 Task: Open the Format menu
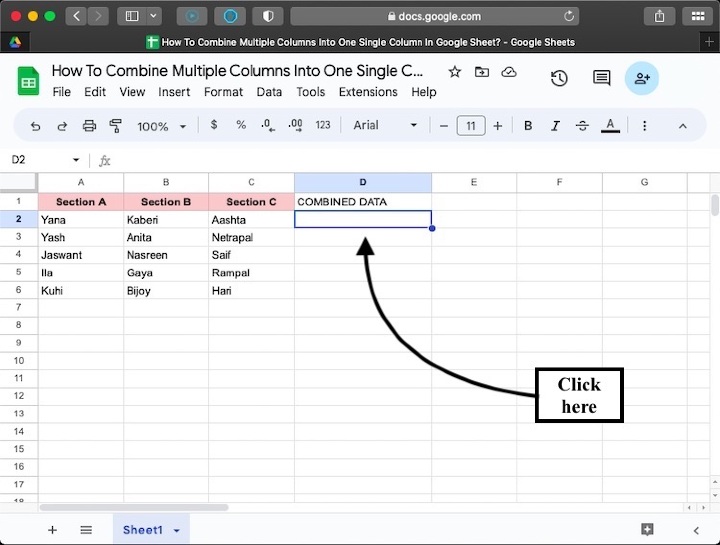pos(223,92)
